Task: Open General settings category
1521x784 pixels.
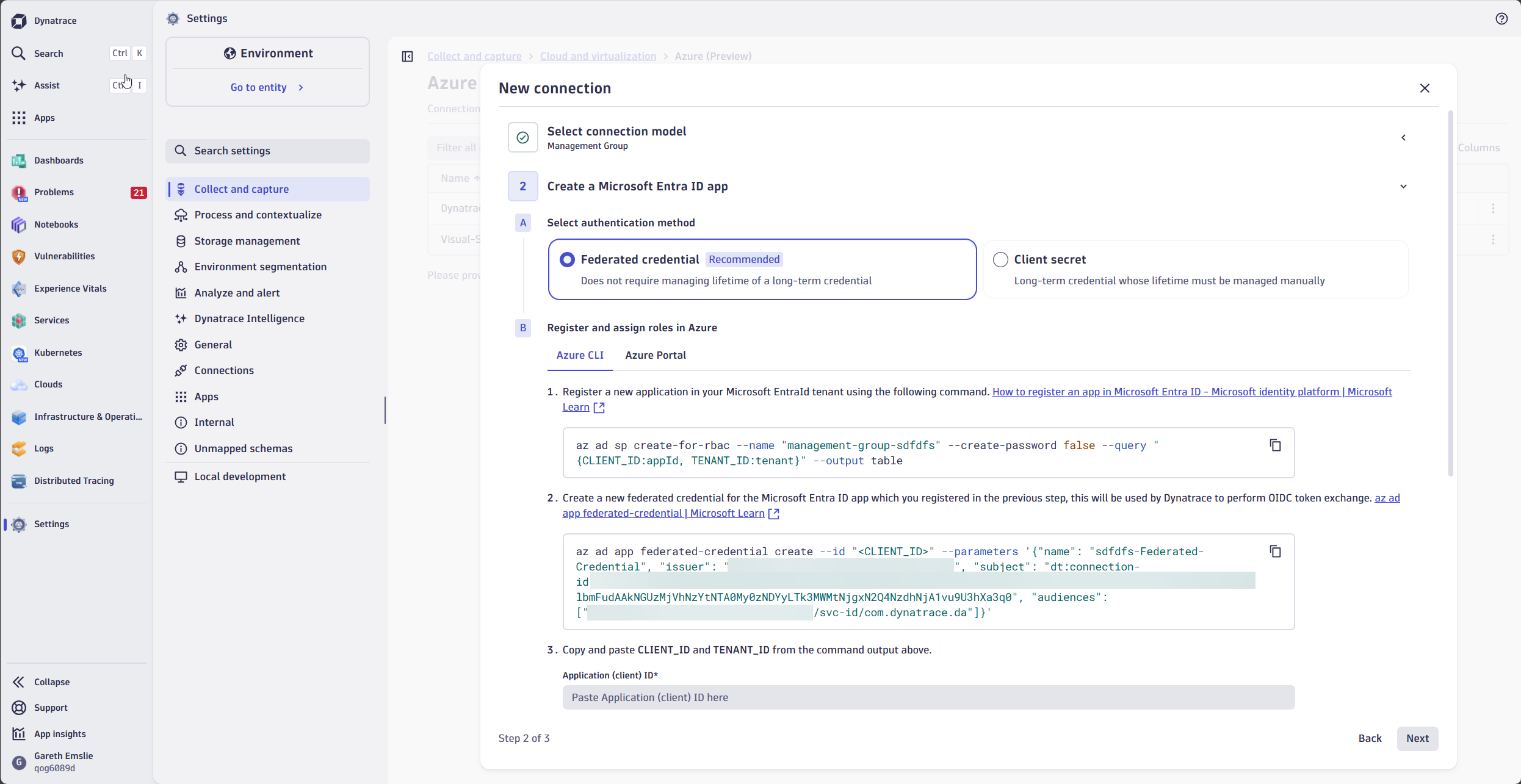Action: (268, 345)
